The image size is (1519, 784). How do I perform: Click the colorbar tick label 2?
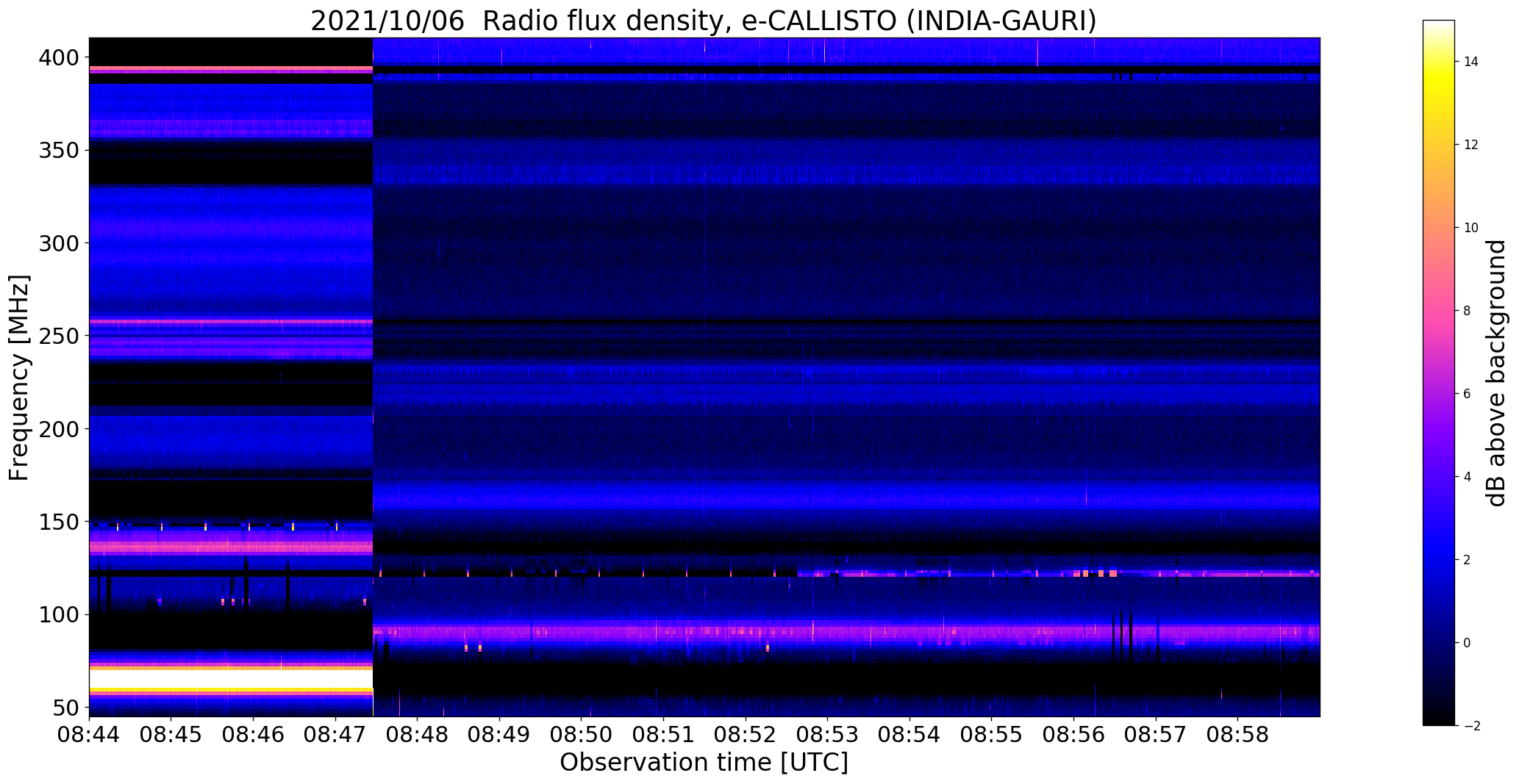pyautogui.click(x=1467, y=560)
